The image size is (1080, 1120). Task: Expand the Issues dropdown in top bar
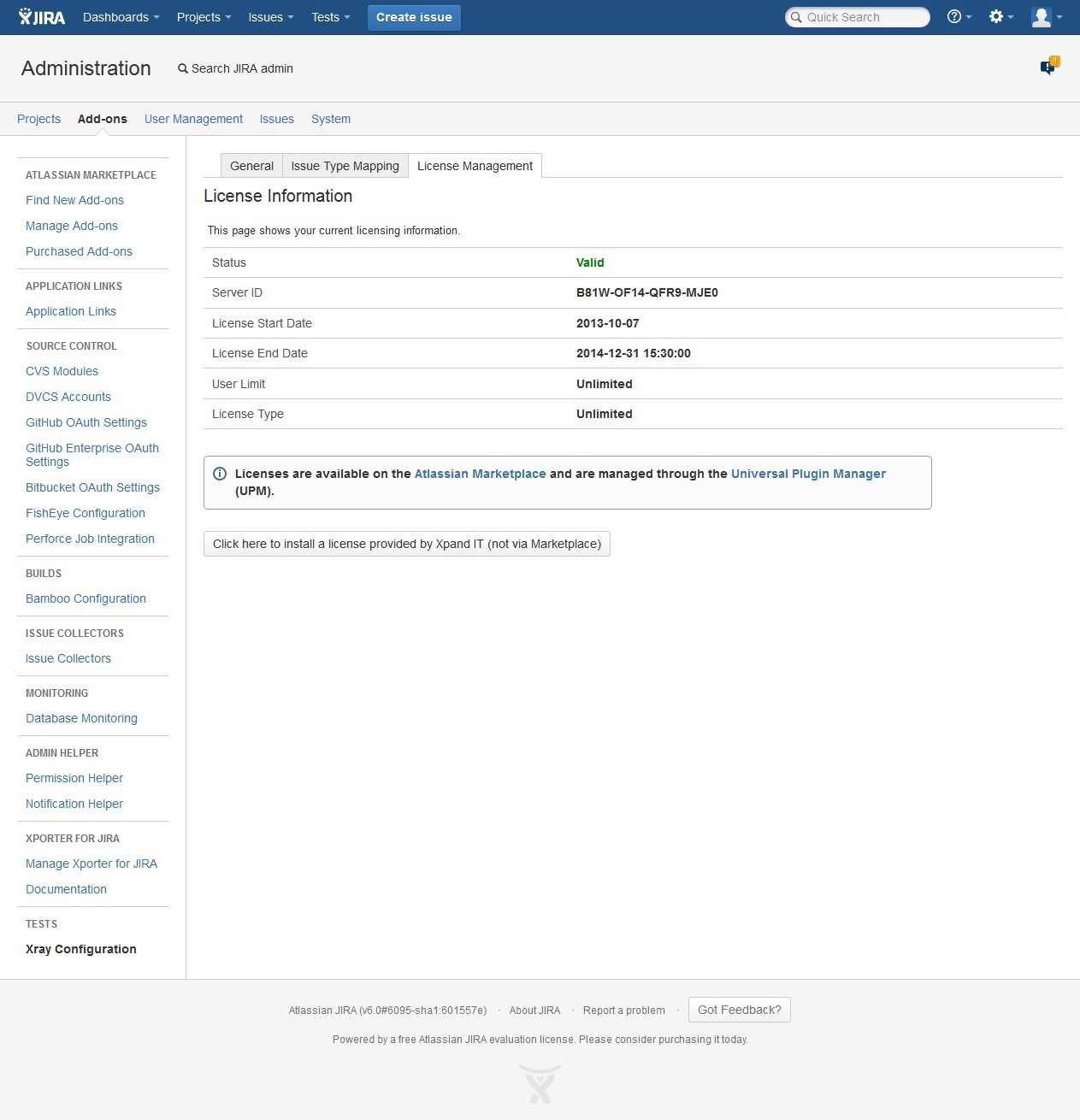[x=270, y=17]
